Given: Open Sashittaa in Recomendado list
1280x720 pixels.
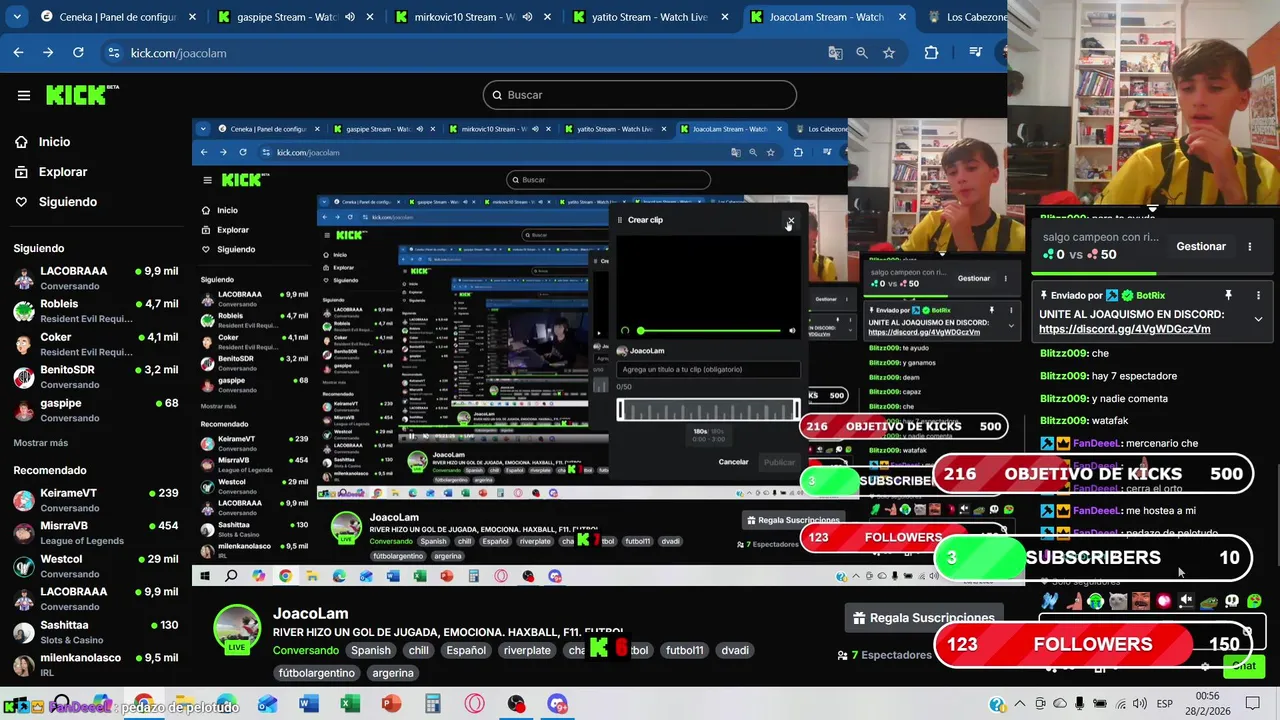Looking at the screenshot, I should [x=95, y=632].
